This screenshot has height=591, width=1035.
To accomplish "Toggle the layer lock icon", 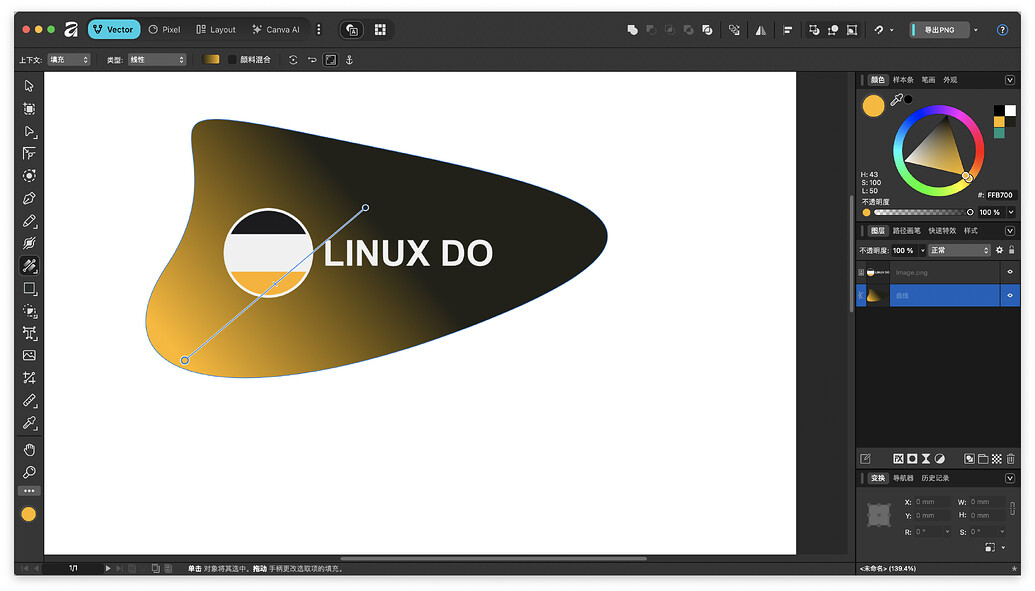I will tap(1011, 250).
